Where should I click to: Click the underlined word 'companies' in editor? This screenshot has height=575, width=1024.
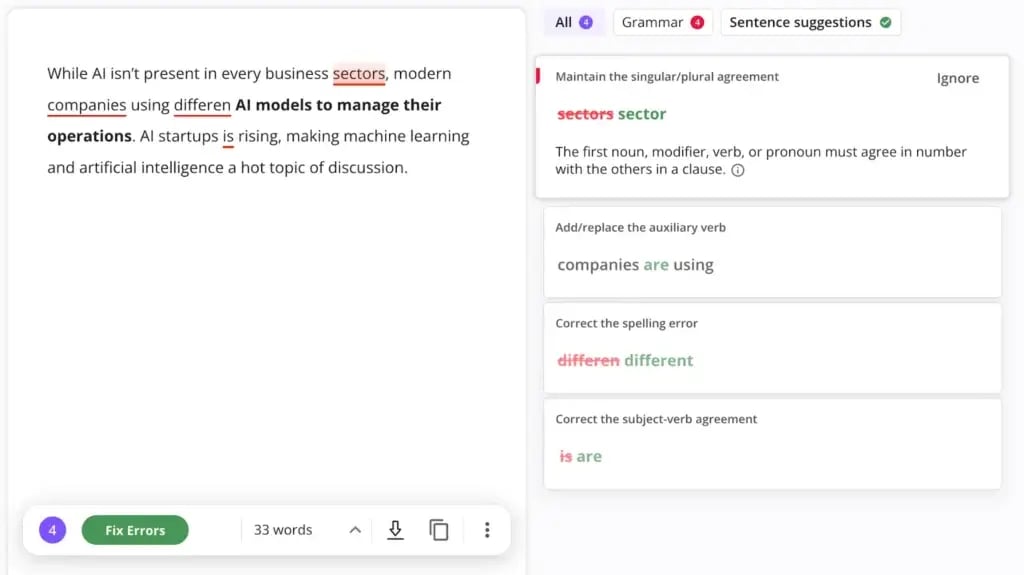tap(87, 105)
